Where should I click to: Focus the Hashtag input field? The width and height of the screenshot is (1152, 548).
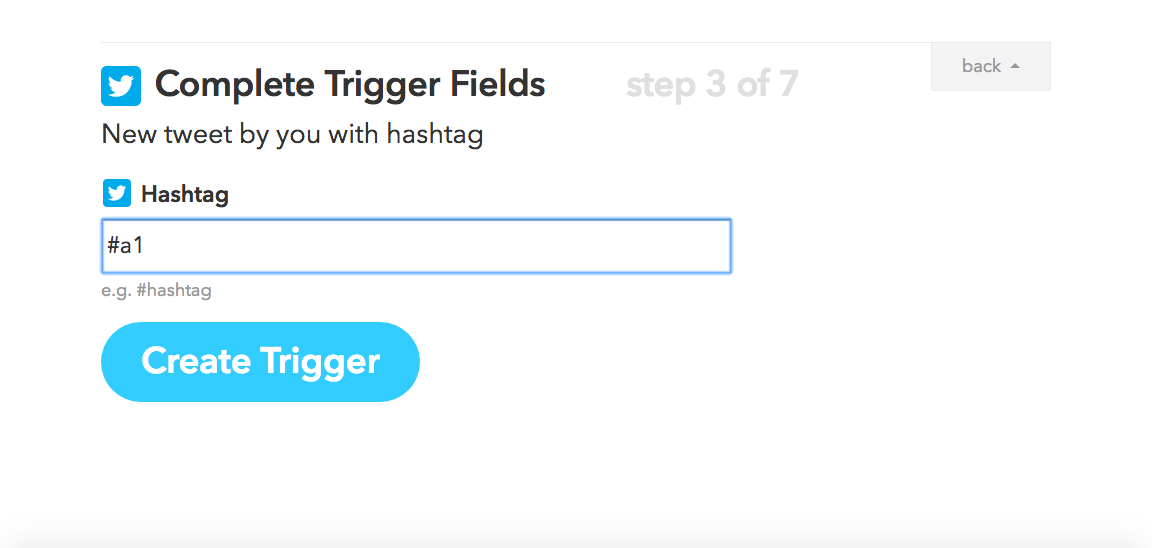(416, 246)
